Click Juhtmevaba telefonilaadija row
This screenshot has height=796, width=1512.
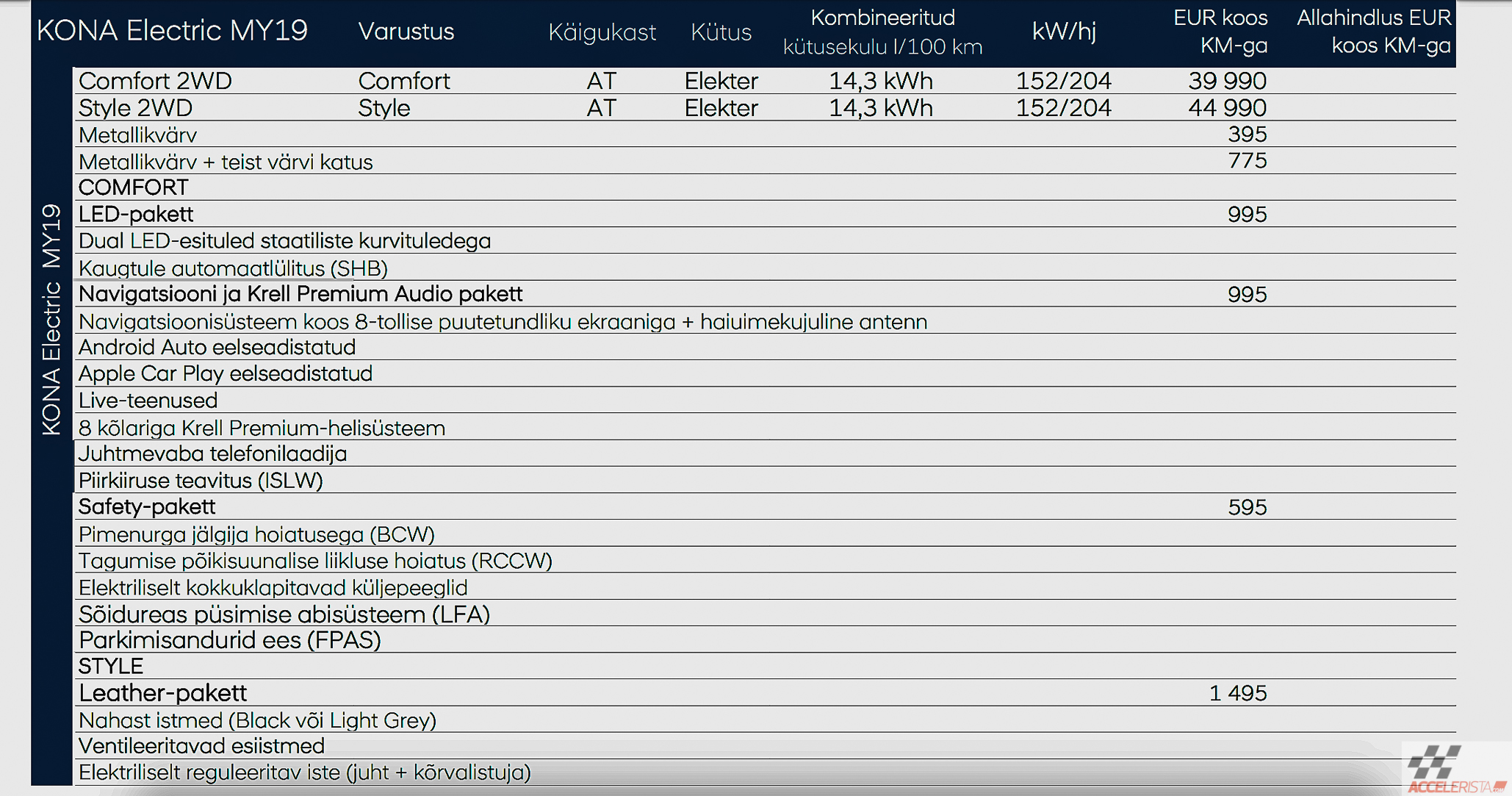[765, 453]
